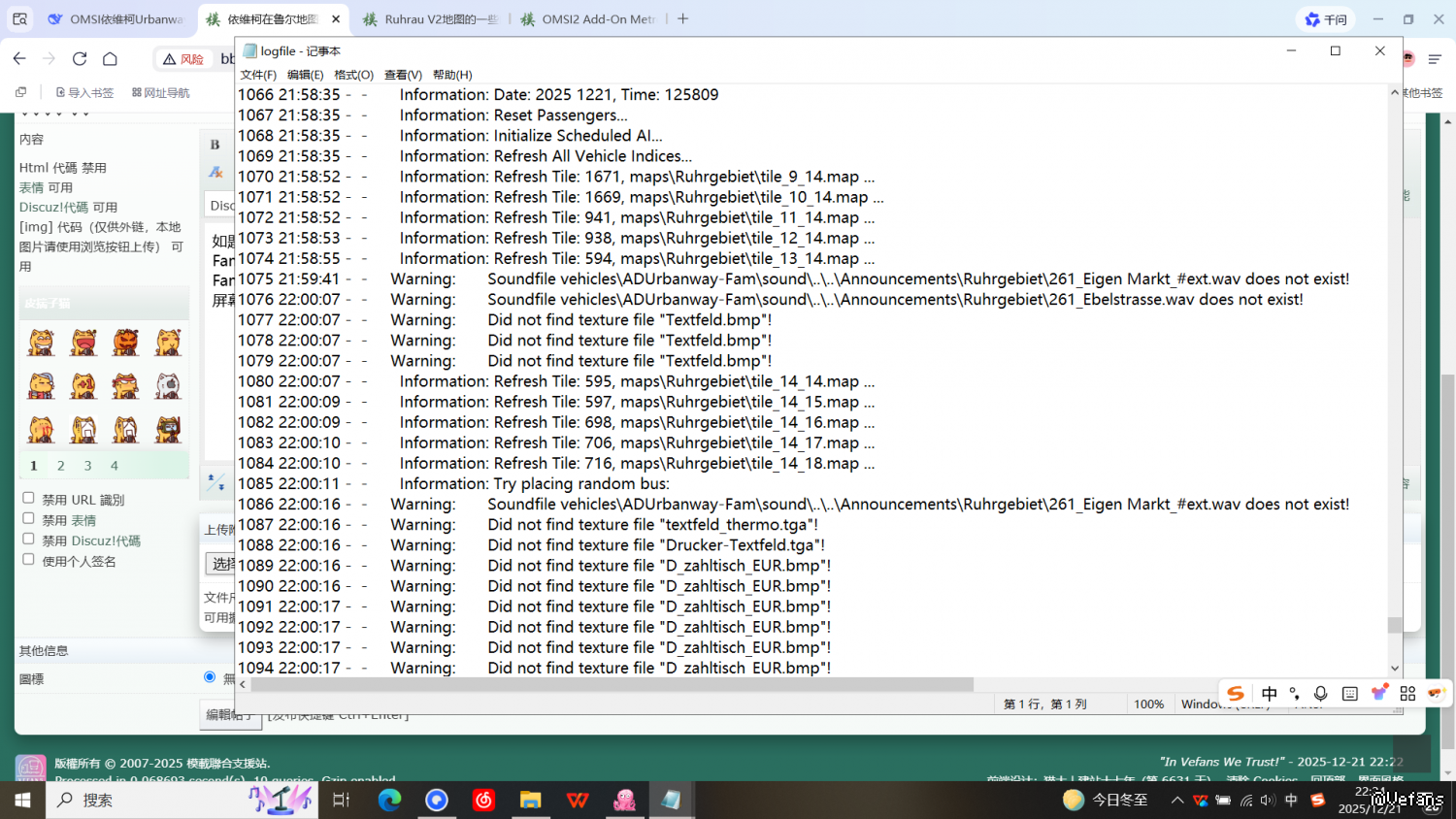Open File Explorer from taskbar
1456x819 pixels.
click(x=530, y=800)
